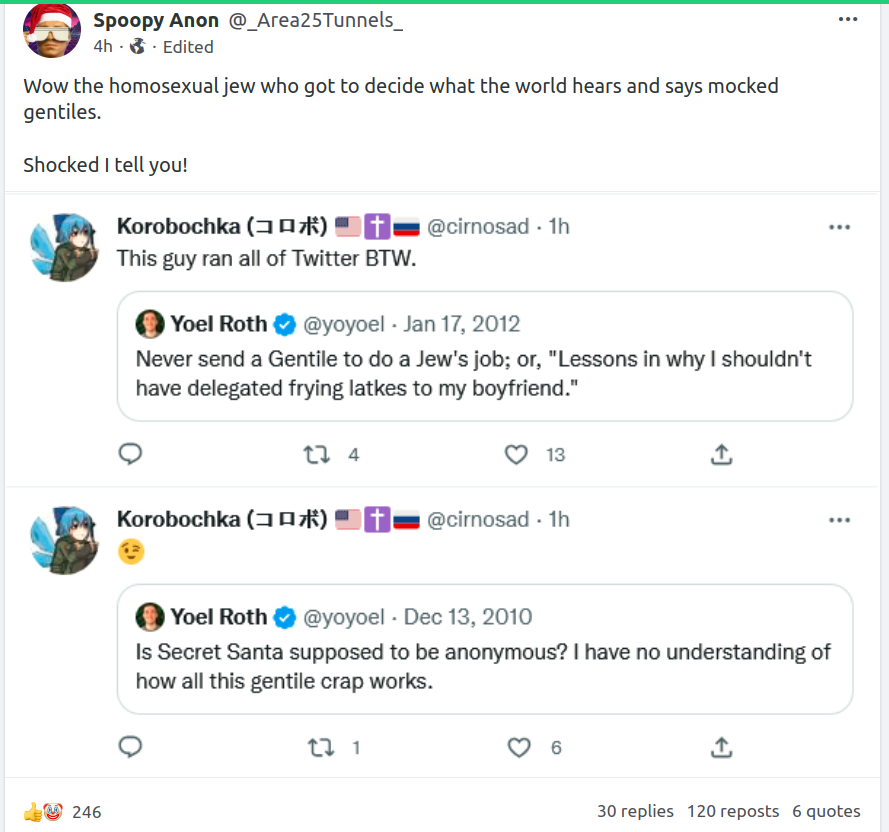
Task: Click the globe visibility icon beside 4h
Action: tap(138, 46)
